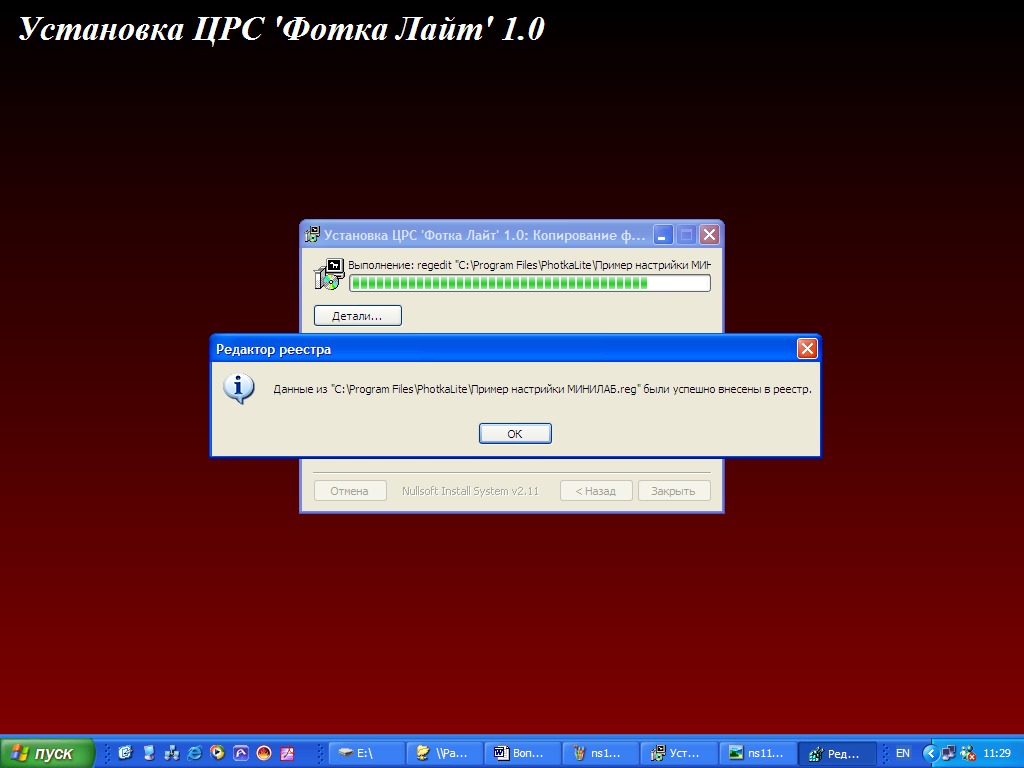This screenshot has height=768, width=1024.
Task: Click the red round quick launch icon
Action: [x=264, y=753]
